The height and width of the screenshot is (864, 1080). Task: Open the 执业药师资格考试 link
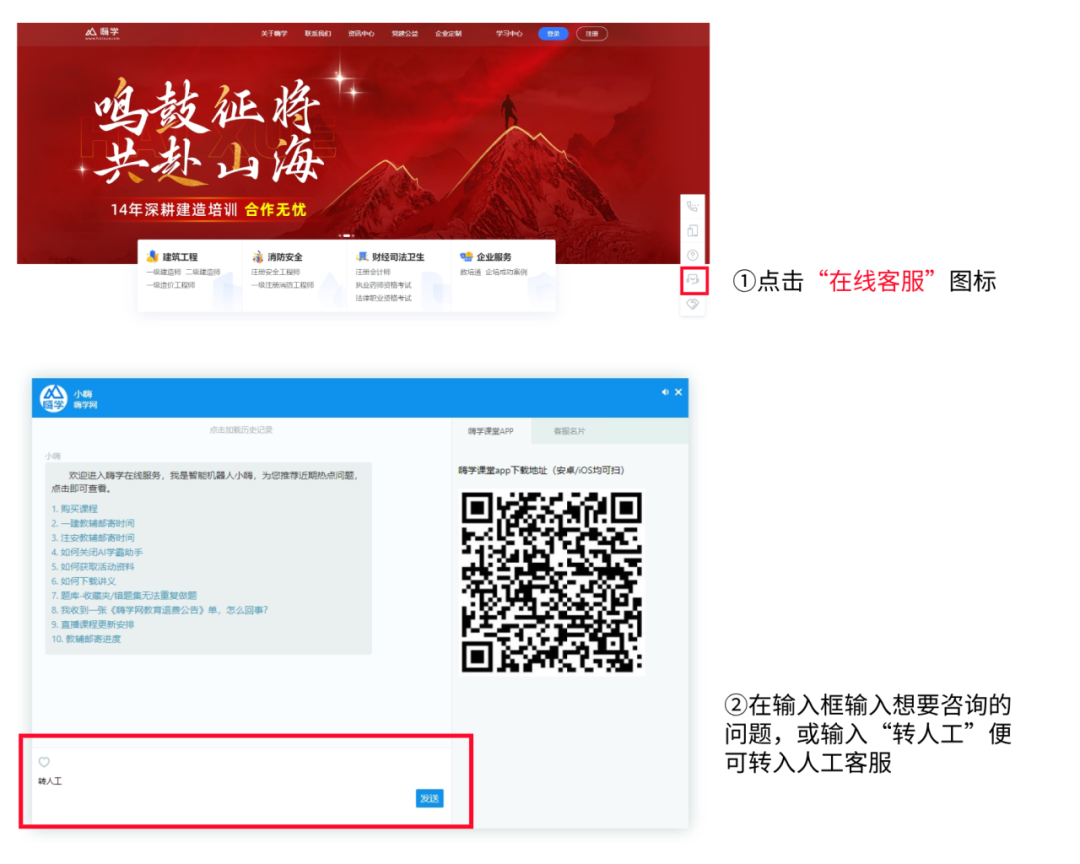click(x=384, y=285)
